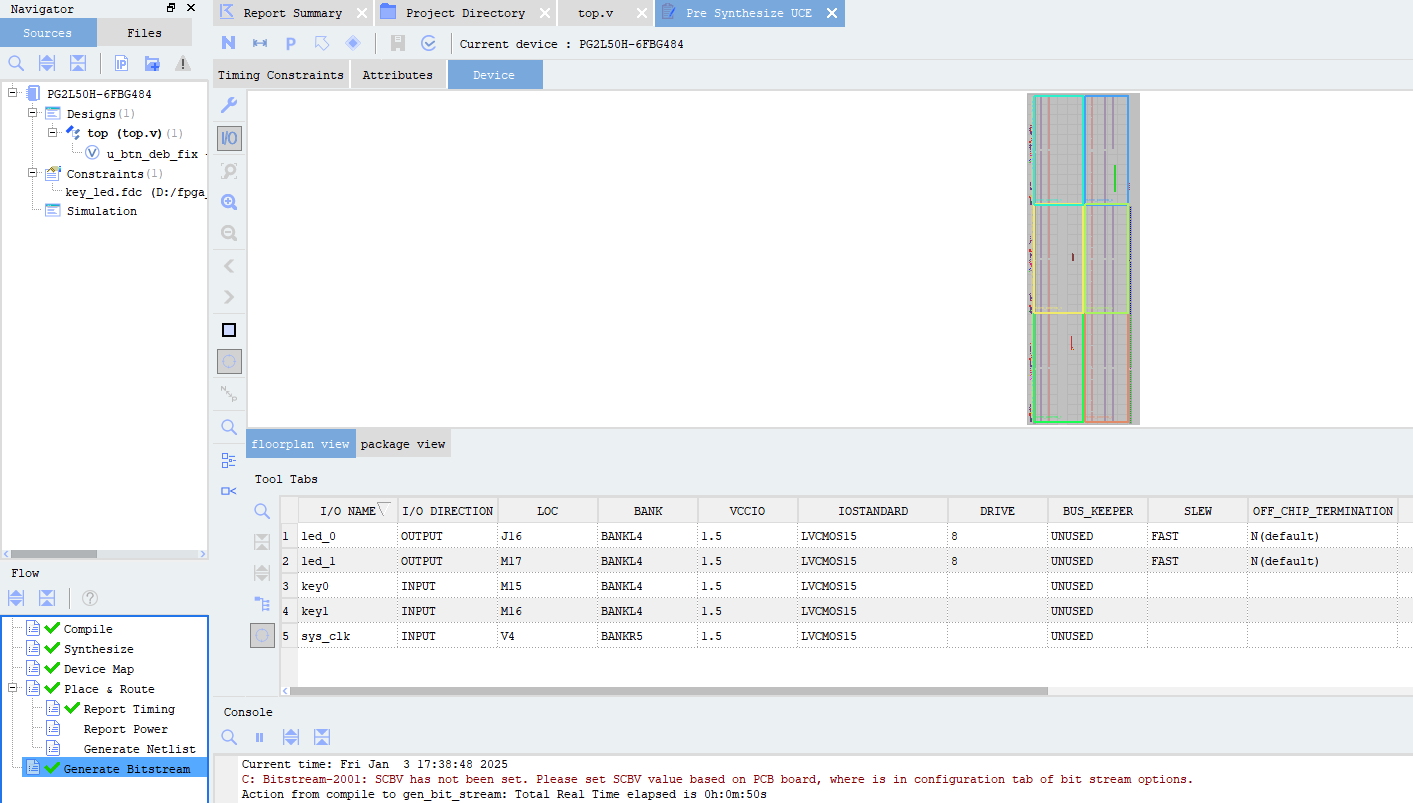Toggle the rectangle selection mode in the device sidebar

pyautogui.click(x=228, y=329)
